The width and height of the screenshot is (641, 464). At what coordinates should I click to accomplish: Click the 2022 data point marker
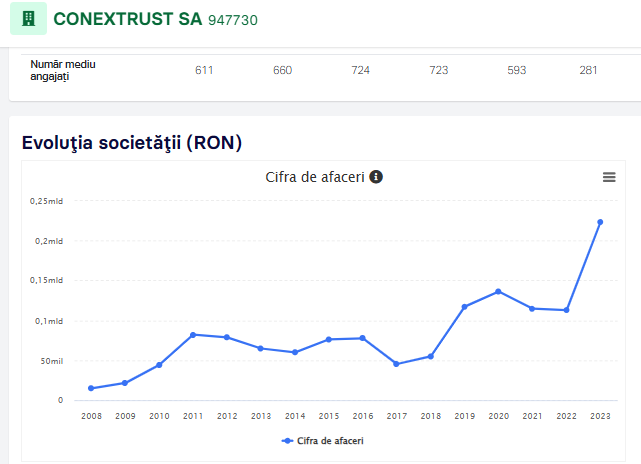(566, 310)
